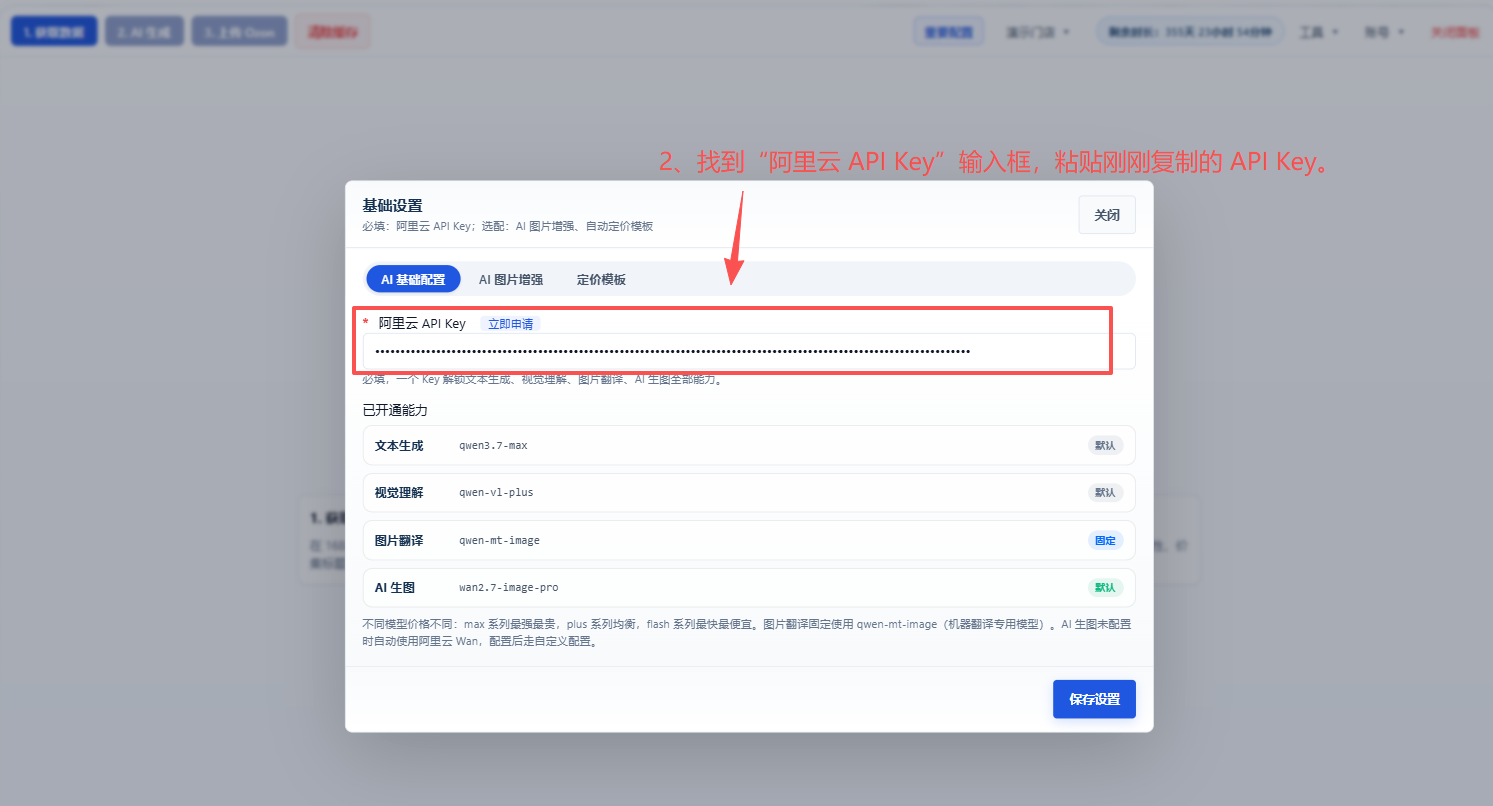Viewport: 1493px width, 806px height.
Task: Follow the 立即申请 link
Action: click(x=511, y=324)
